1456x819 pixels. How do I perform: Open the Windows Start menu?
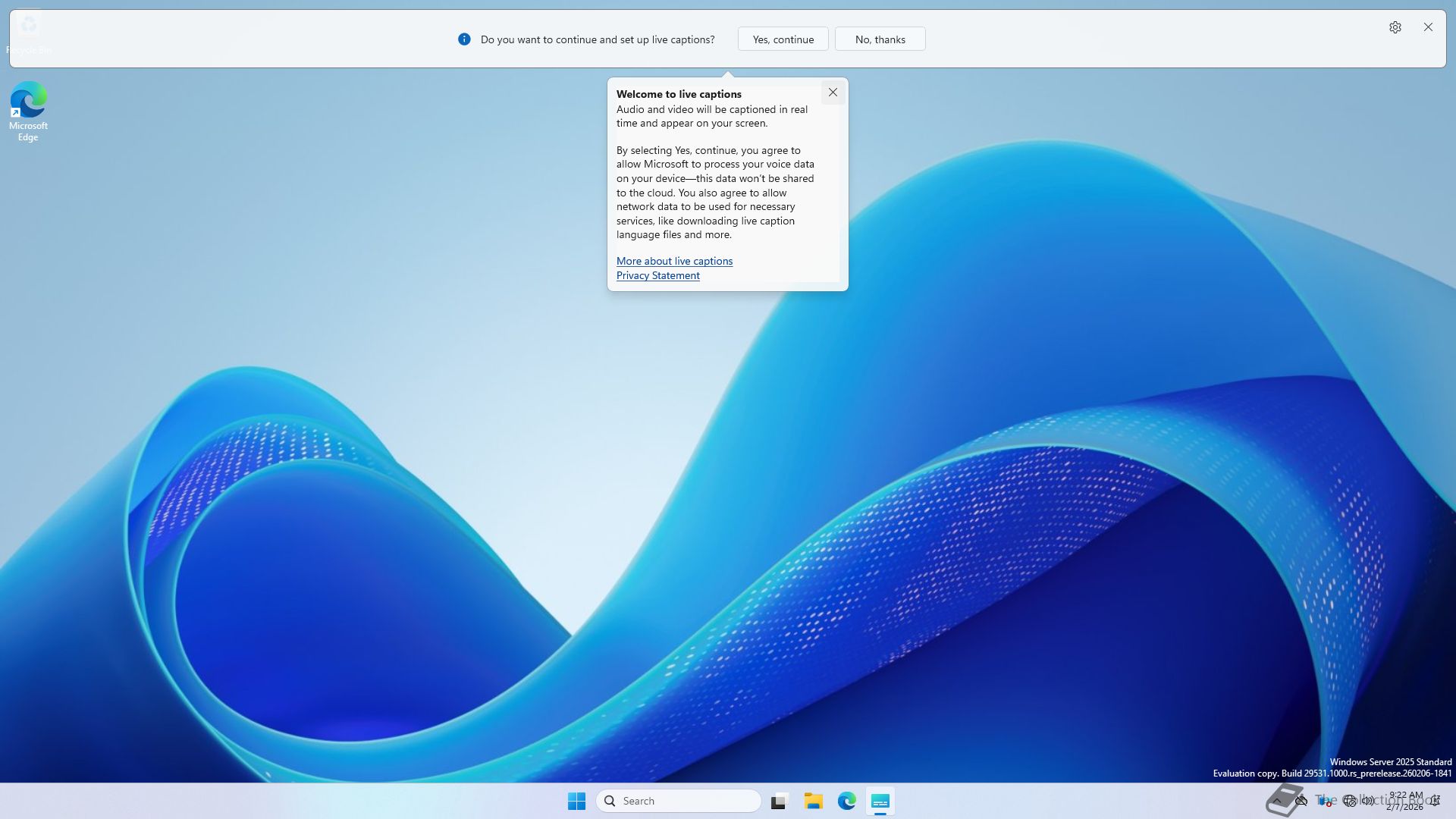[576, 801]
